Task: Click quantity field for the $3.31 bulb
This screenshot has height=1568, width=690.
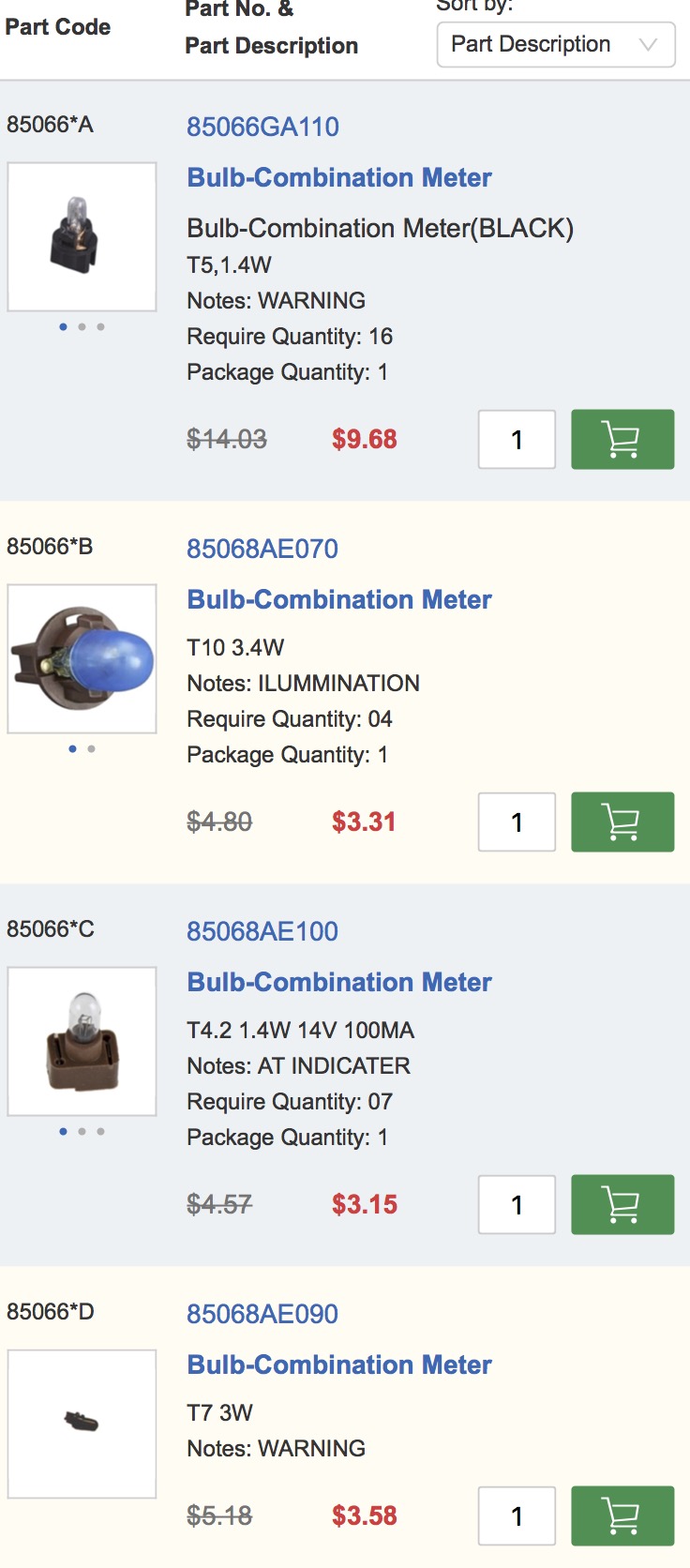Action: [x=517, y=822]
